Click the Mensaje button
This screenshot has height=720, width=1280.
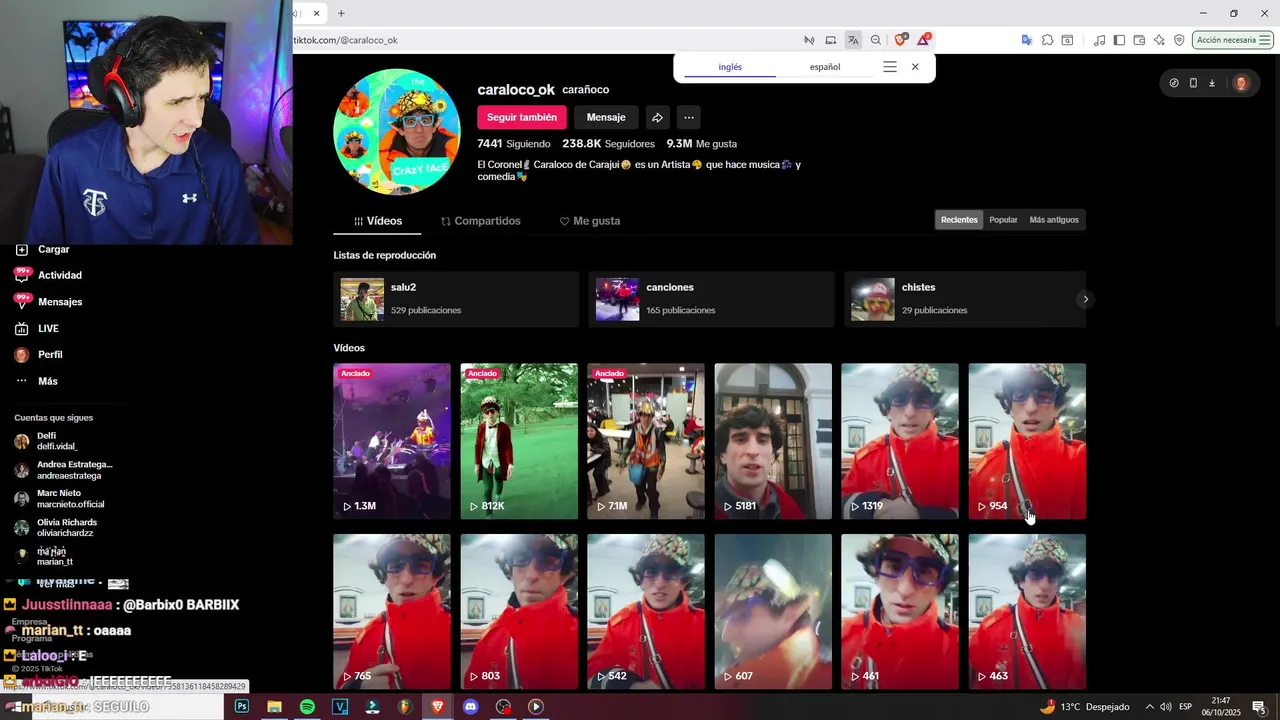click(606, 117)
